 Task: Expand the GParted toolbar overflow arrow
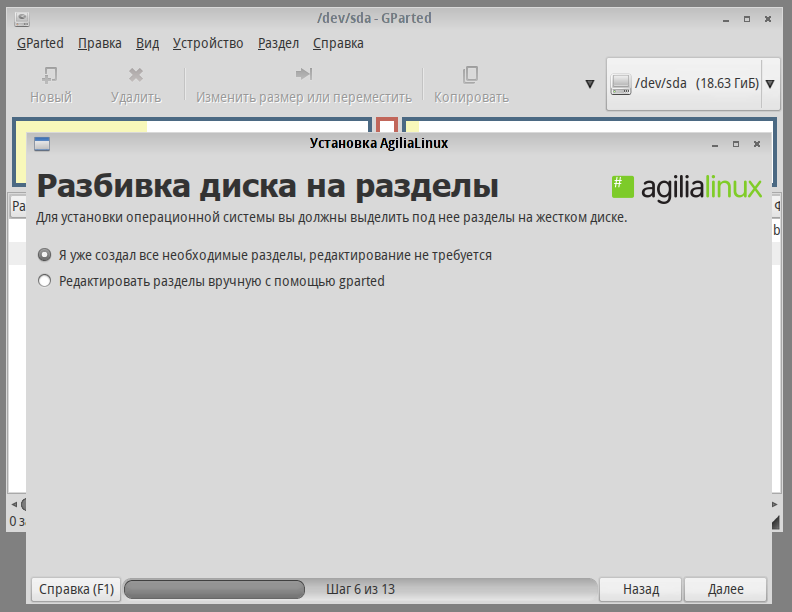point(589,84)
